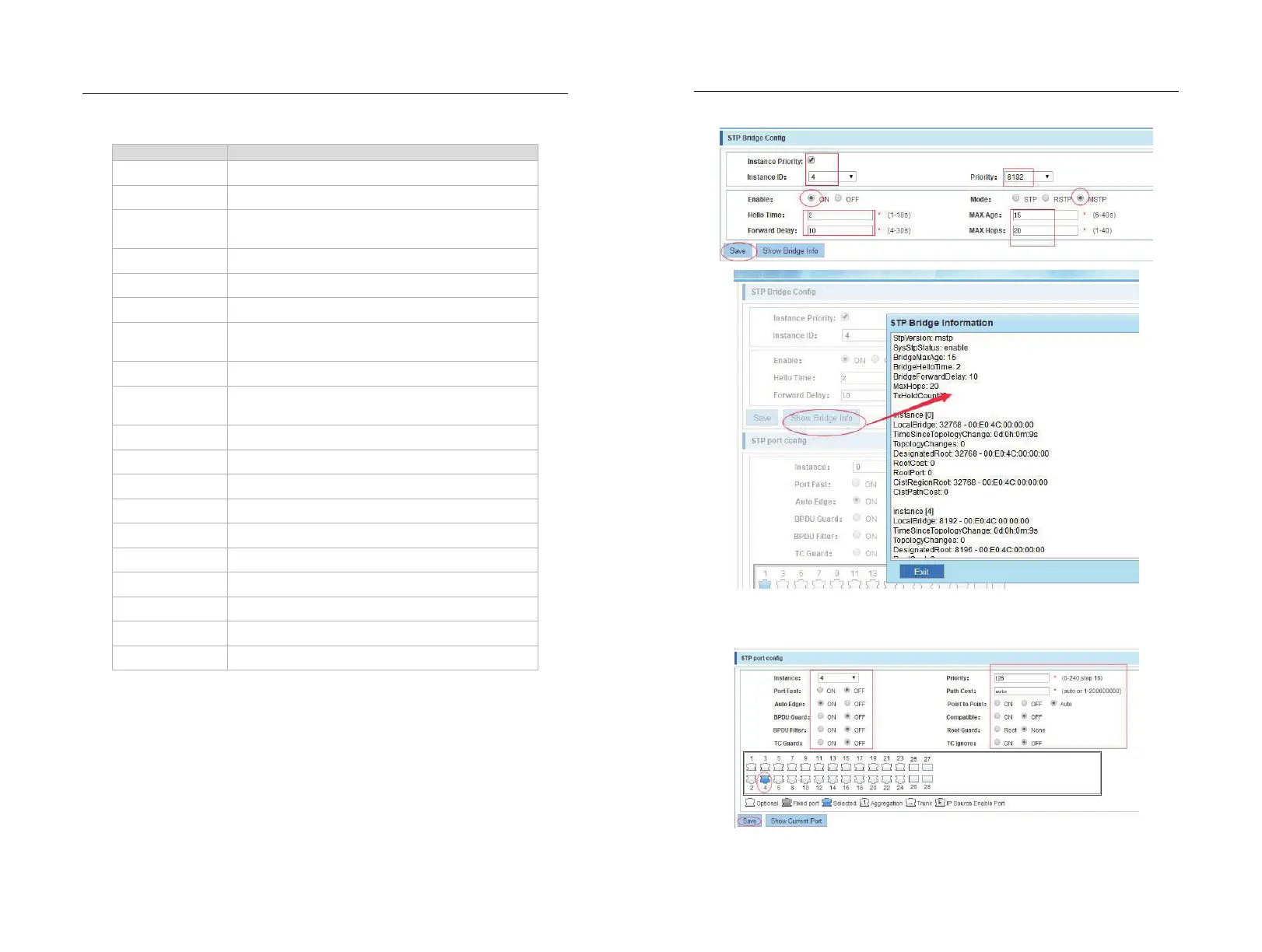Image resolution: width=1262 pixels, height=952 pixels.
Task: Open Priority 8192 dropdown
Action: pyautogui.click(x=1029, y=177)
